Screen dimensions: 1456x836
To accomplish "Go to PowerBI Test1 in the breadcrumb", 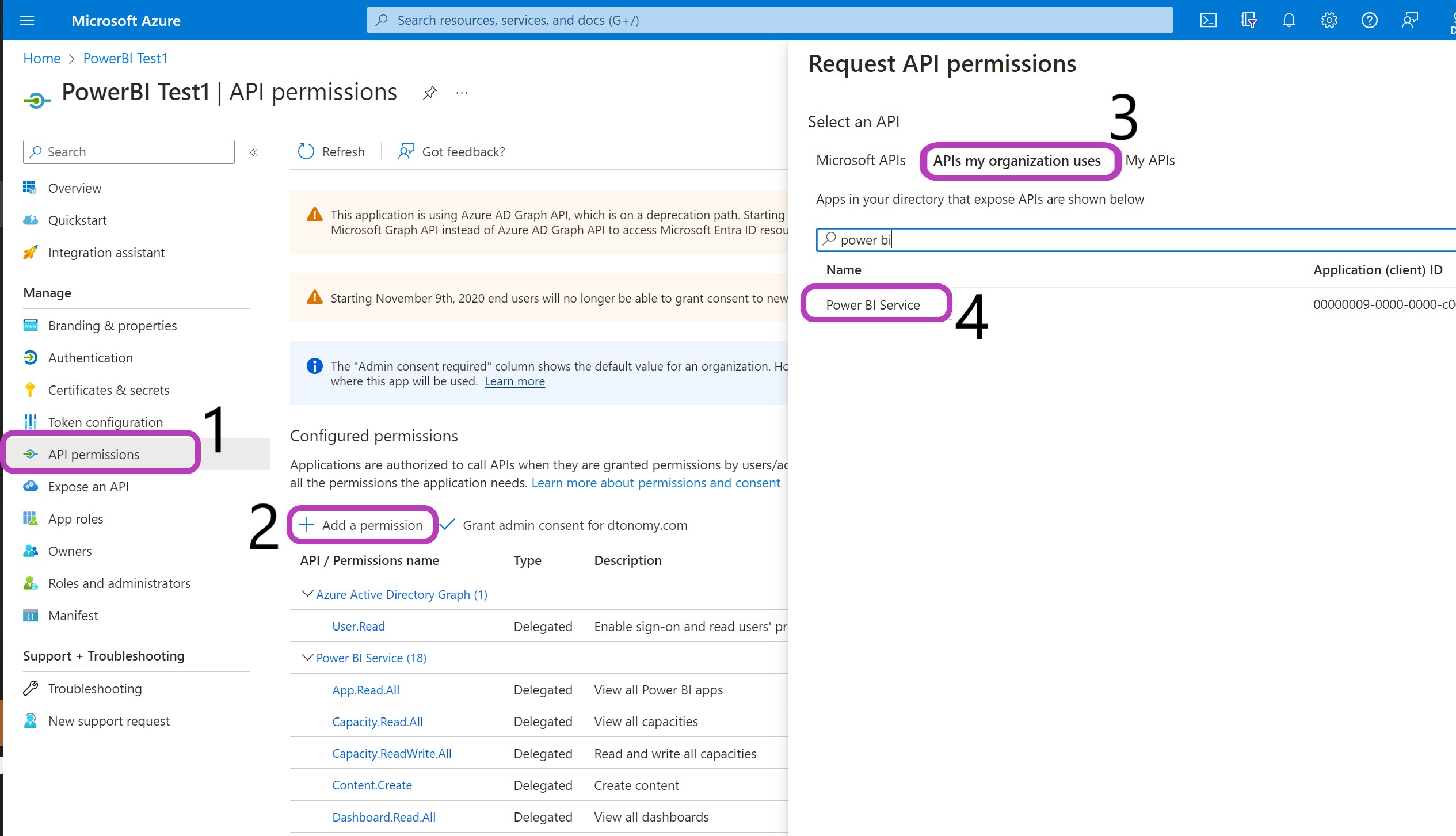I will [125, 59].
